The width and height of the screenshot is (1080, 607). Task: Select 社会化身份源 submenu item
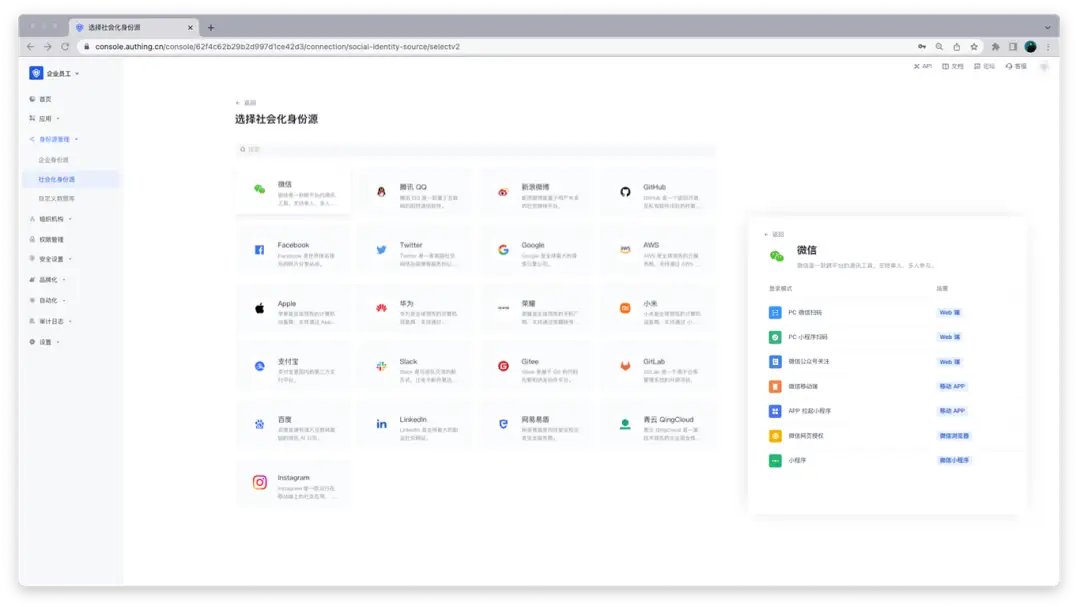56,179
